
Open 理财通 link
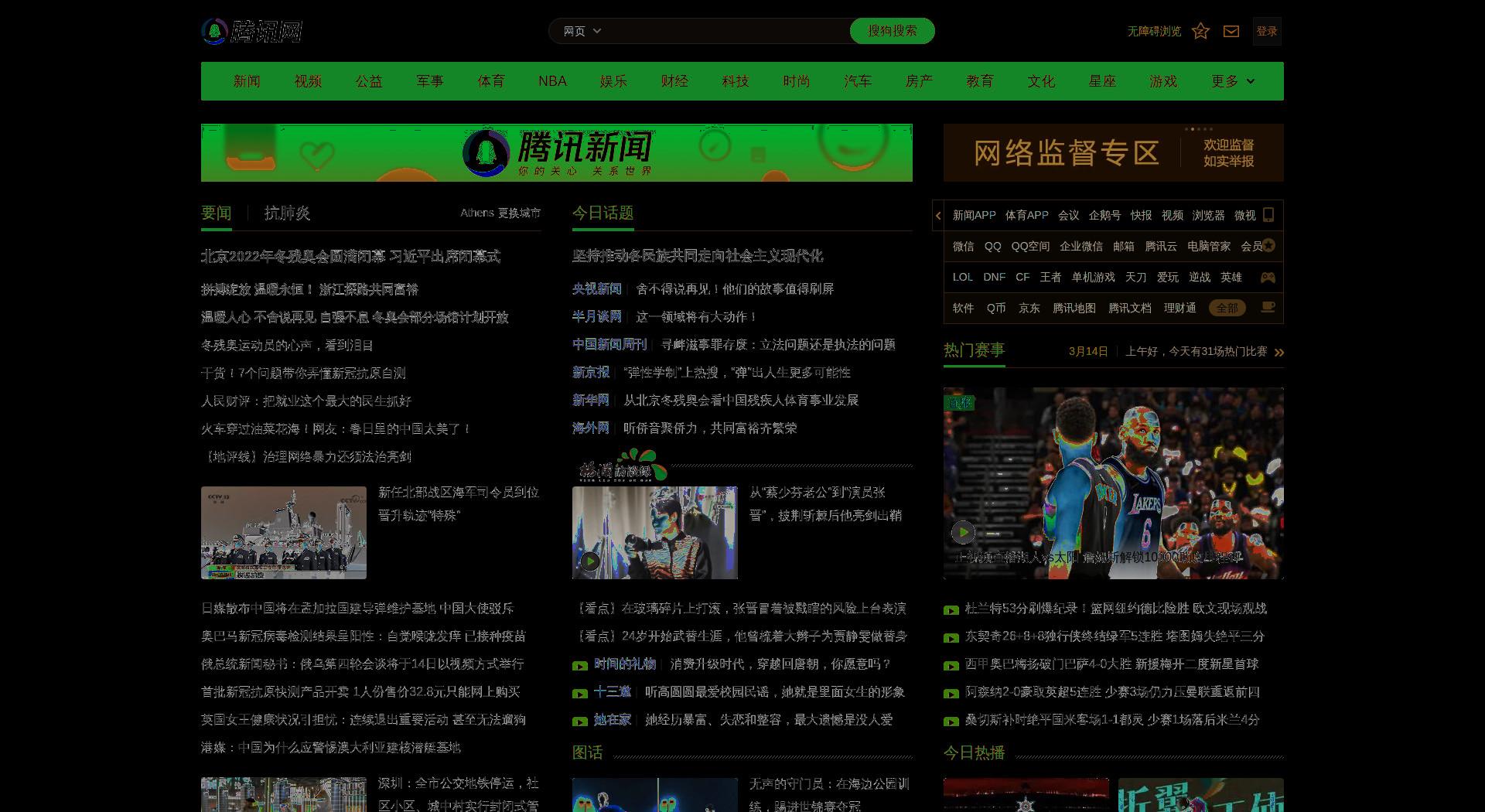pos(1180,308)
